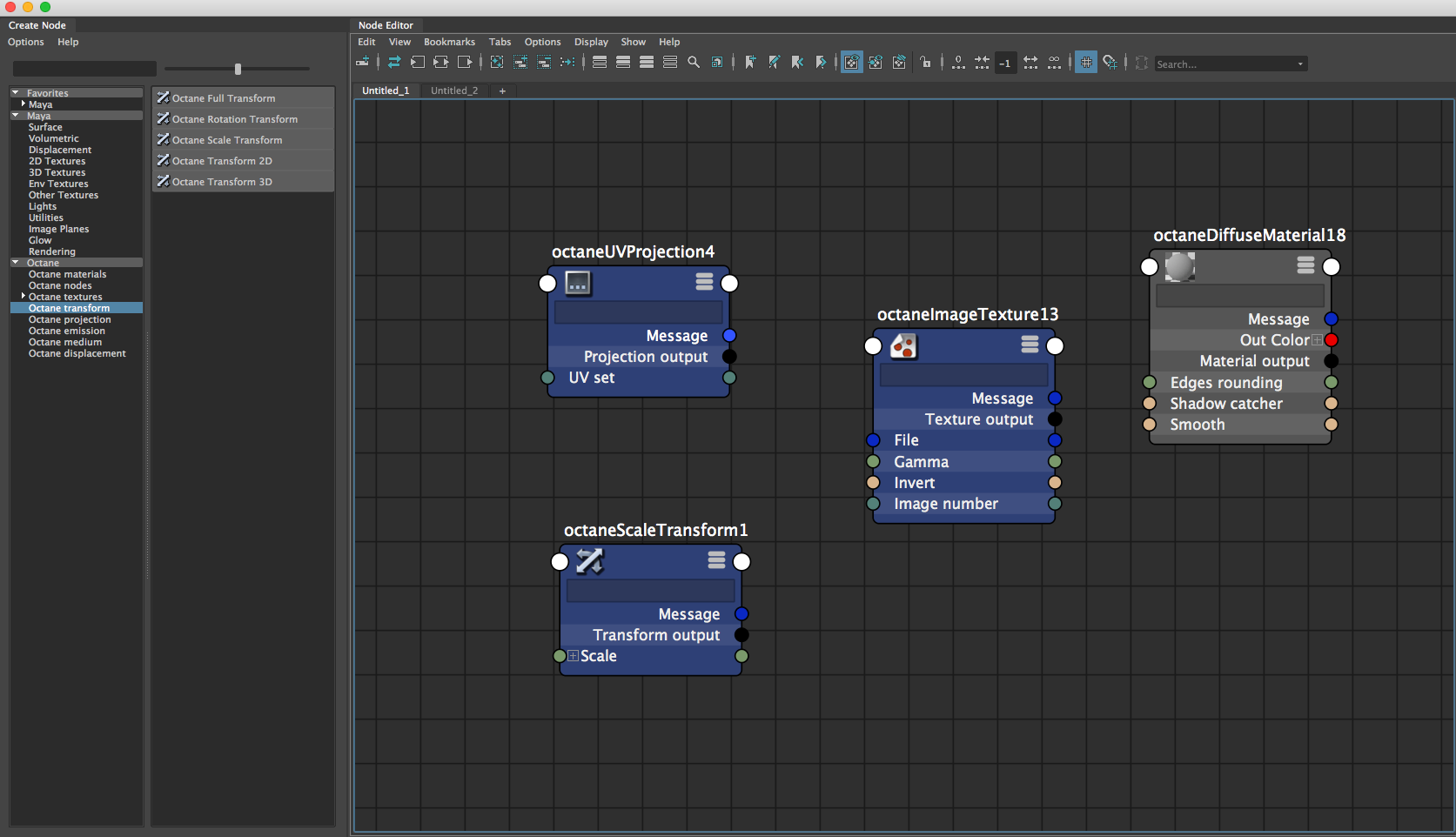Click the Create Node icon size slider
The width and height of the screenshot is (1456, 837).
pos(238,69)
